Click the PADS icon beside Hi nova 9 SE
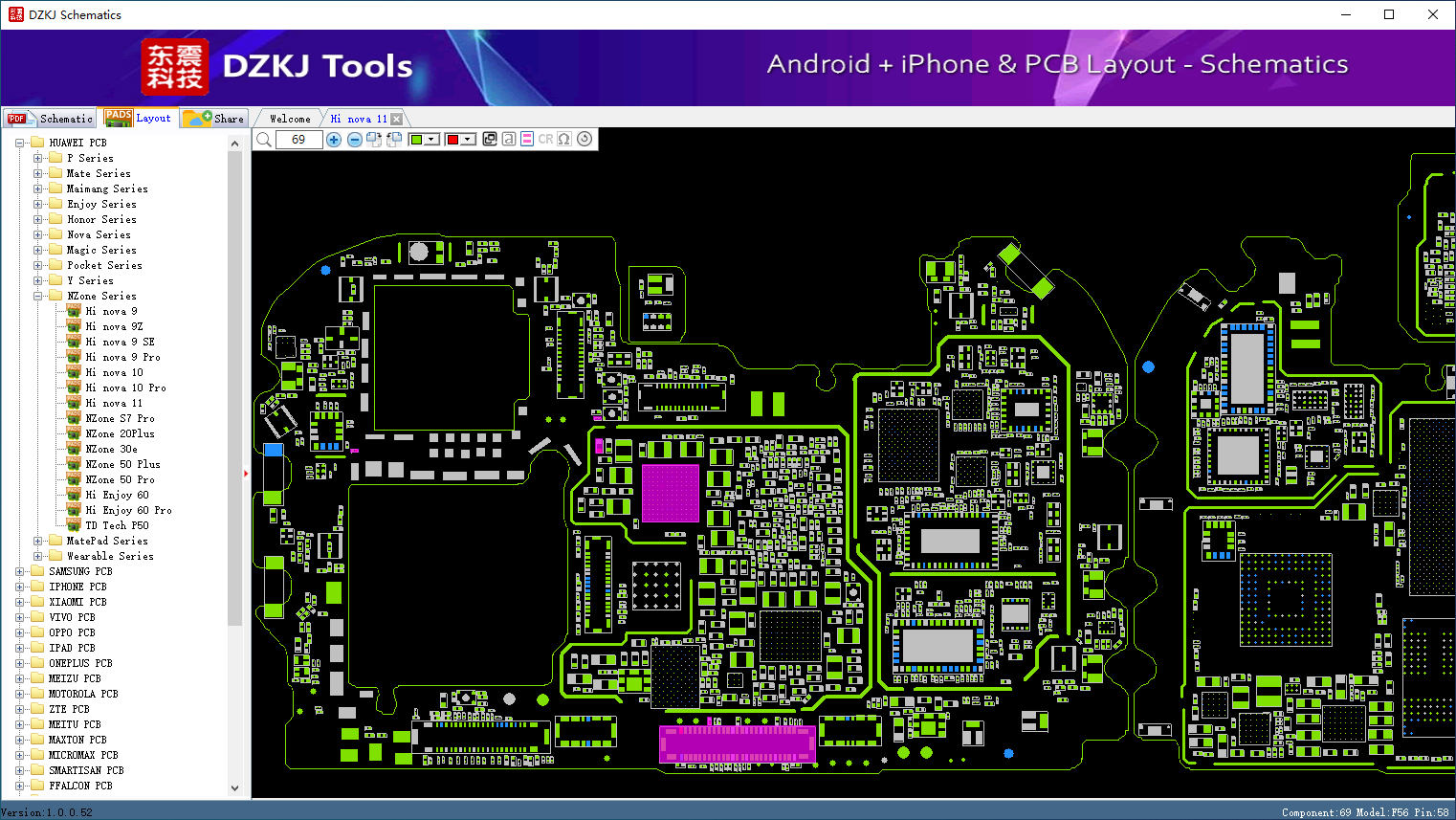 [74, 342]
